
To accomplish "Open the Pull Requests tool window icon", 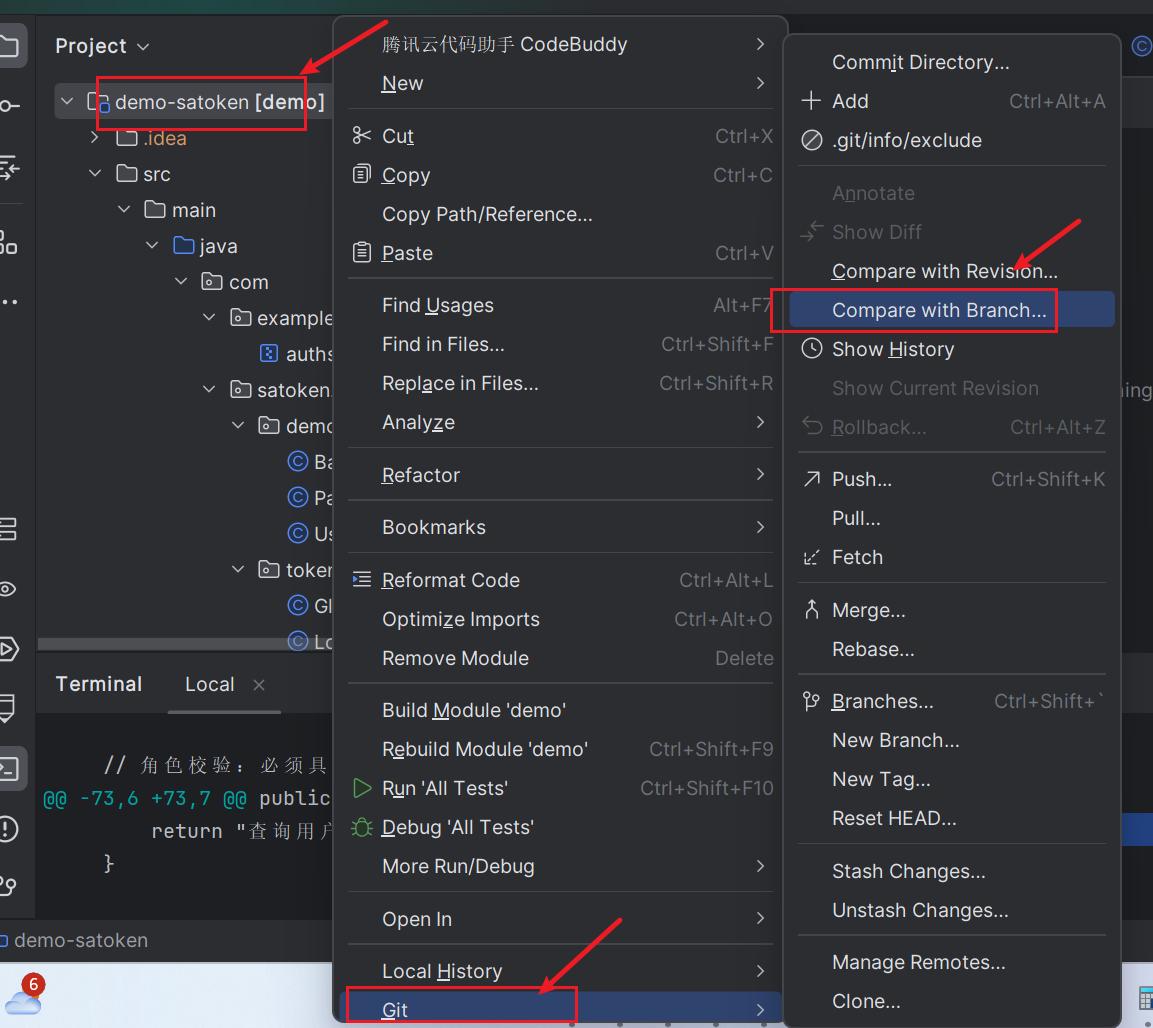I will [x=9, y=168].
